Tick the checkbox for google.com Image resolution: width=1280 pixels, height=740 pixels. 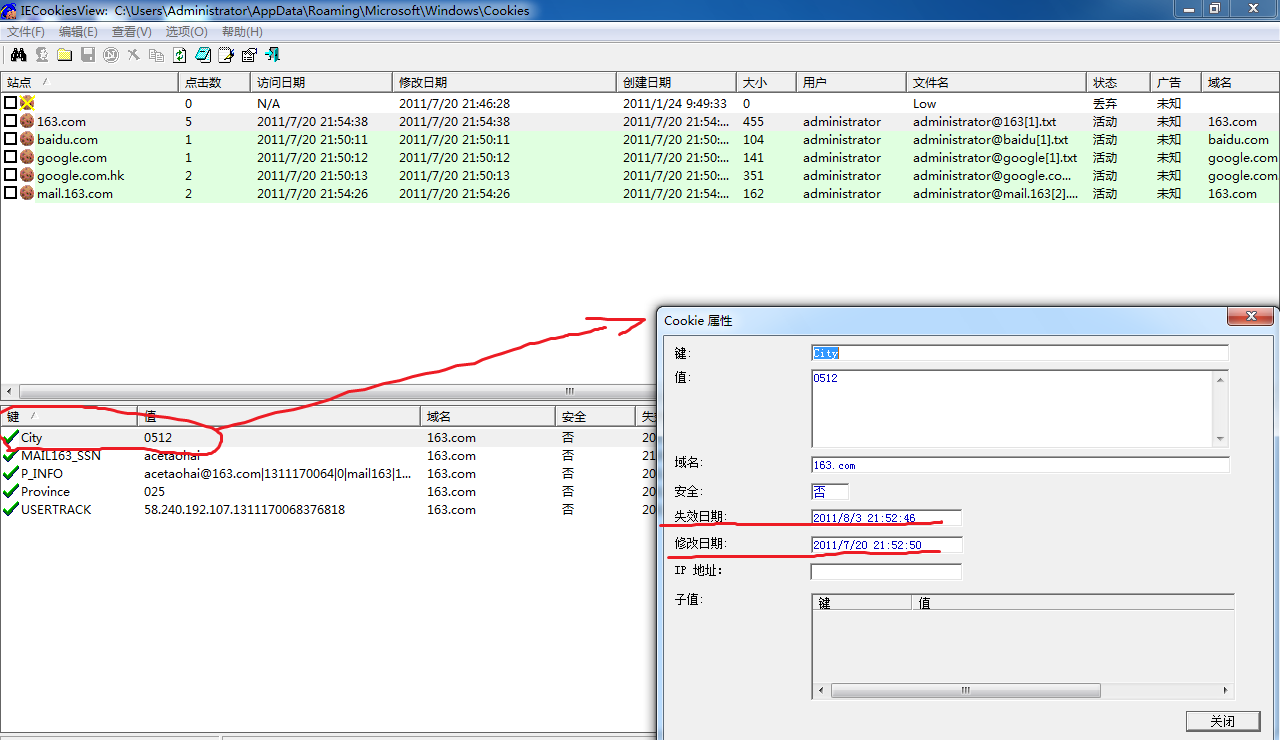(x=11, y=157)
